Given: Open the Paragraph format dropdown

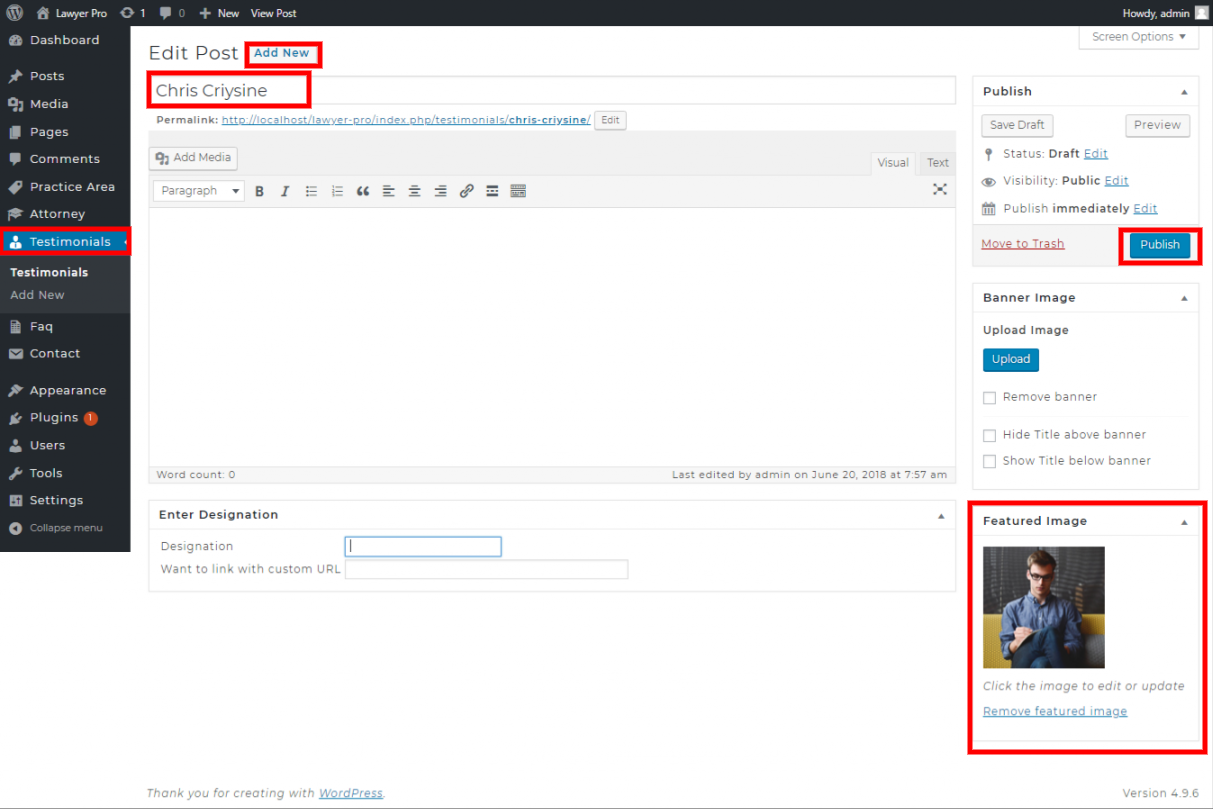Looking at the screenshot, I should [200, 191].
